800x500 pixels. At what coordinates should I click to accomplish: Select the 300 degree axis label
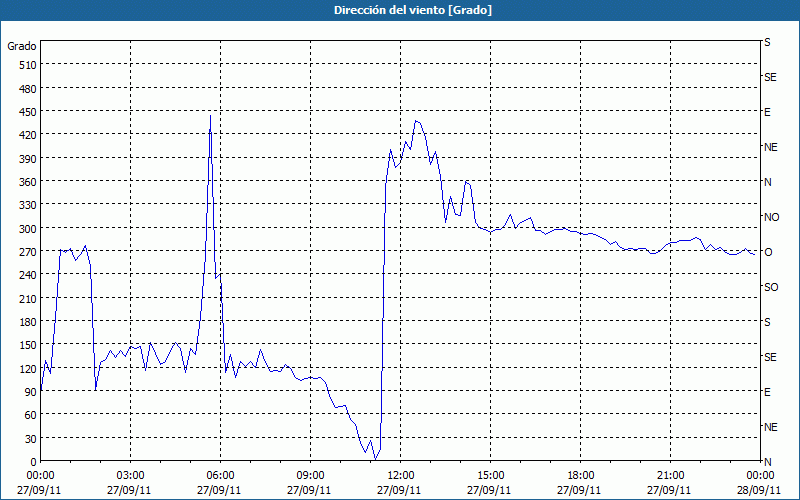28,229
